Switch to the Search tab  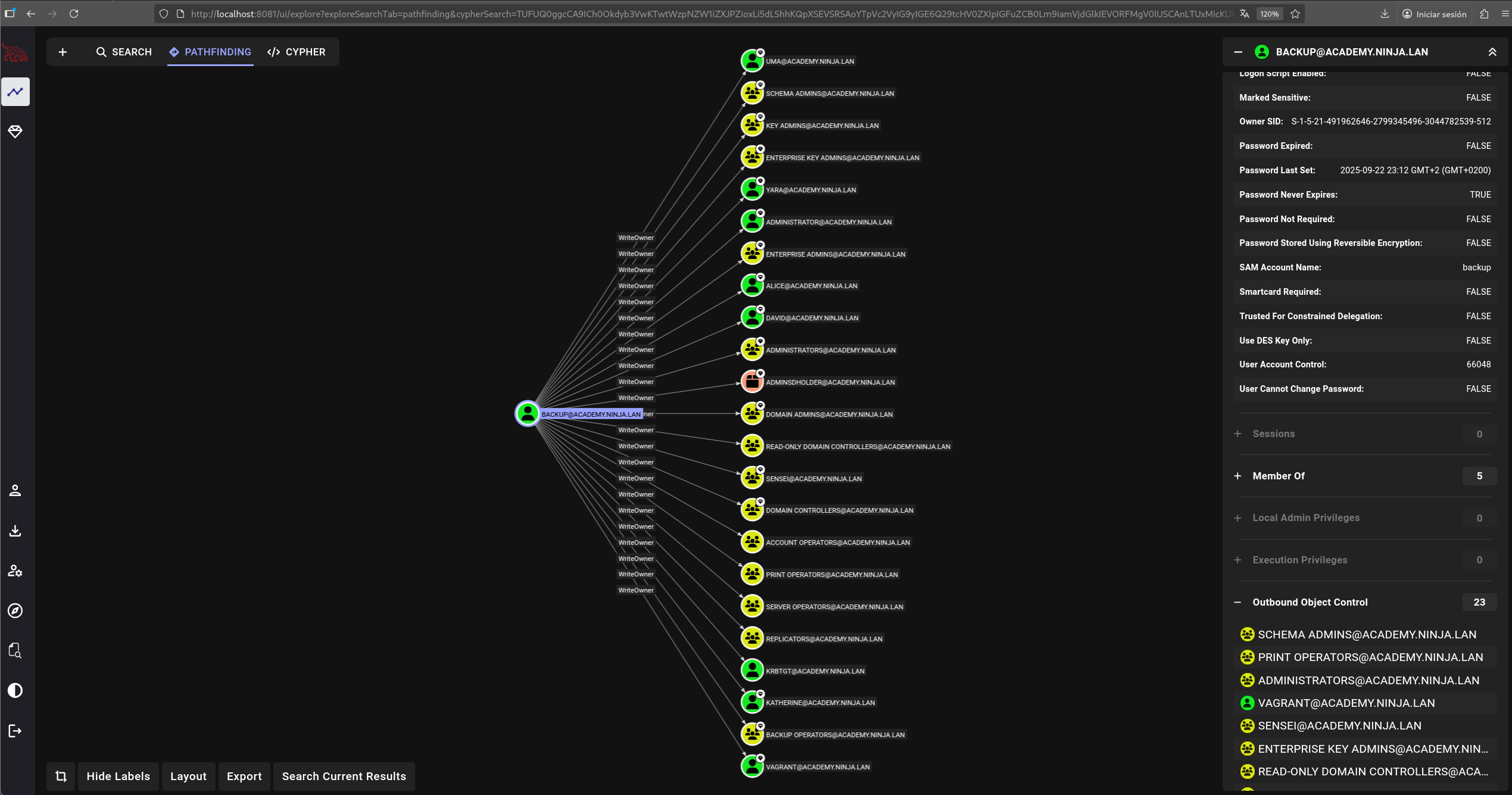pos(124,52)
